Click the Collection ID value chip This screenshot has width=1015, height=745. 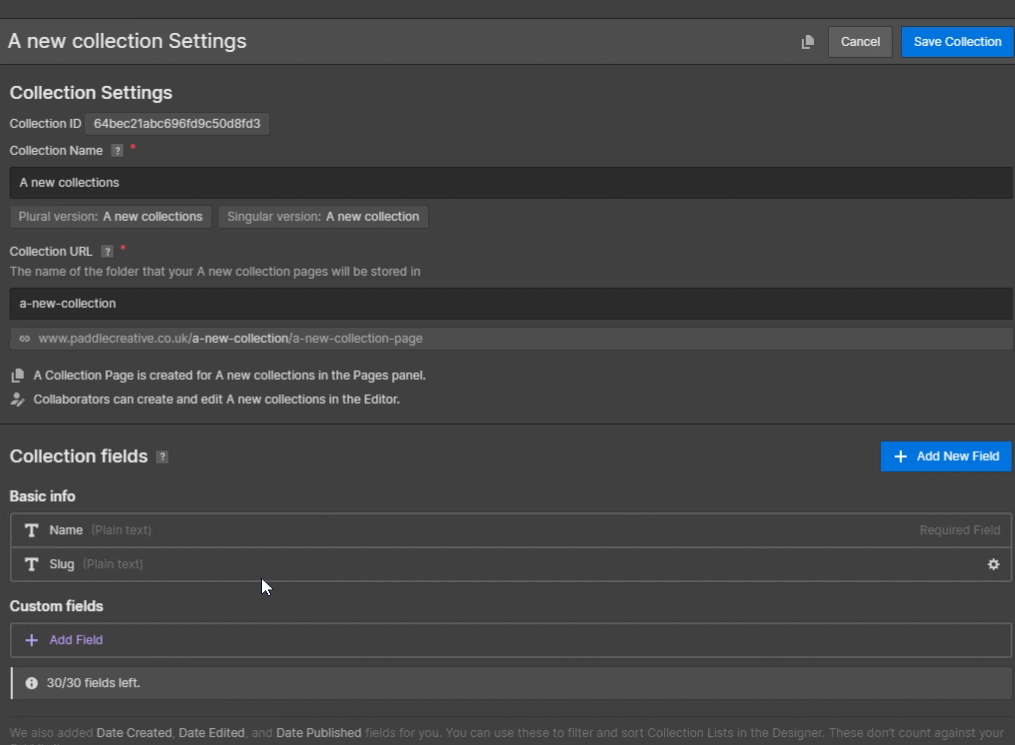[x=178, y=123]
